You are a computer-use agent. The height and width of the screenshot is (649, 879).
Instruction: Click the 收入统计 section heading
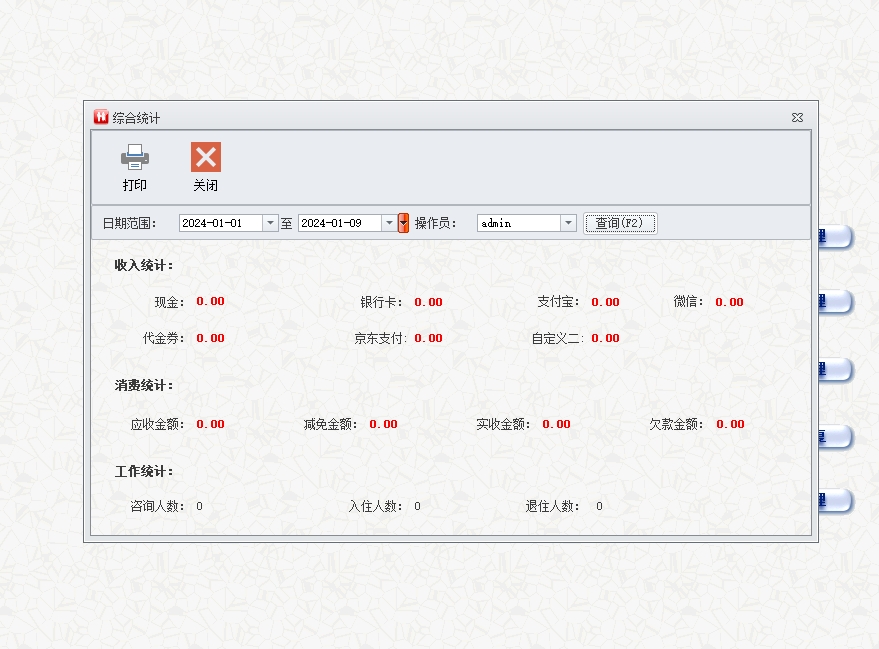click(x=144, y=265)
